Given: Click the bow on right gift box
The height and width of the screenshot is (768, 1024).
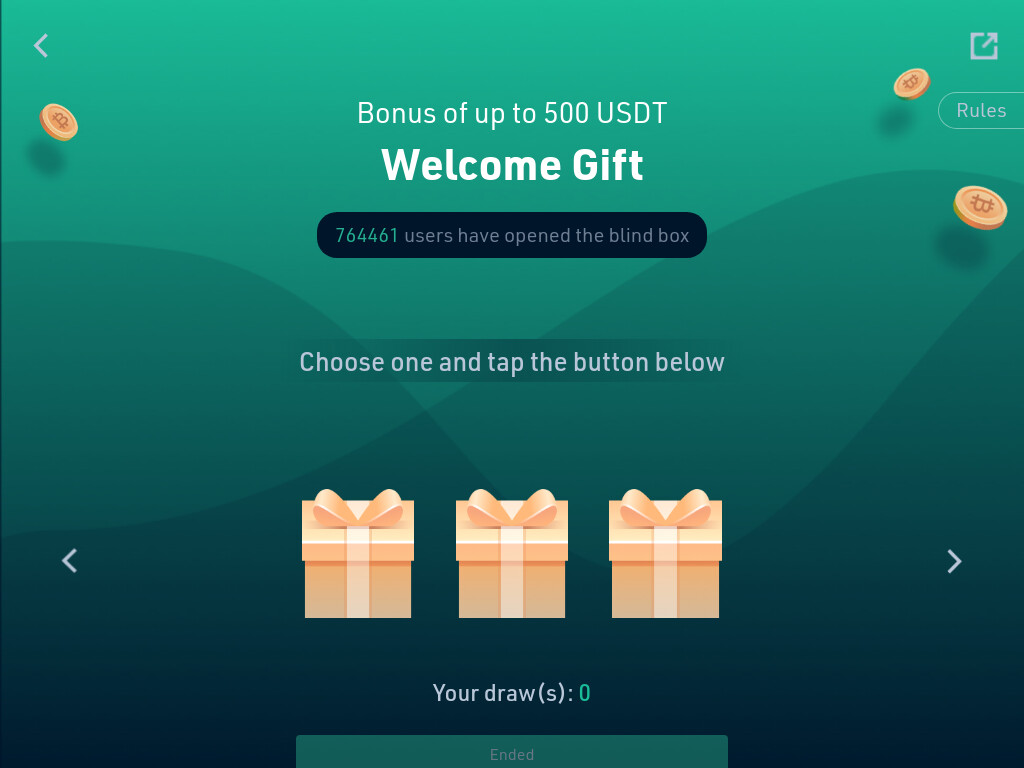Looking at the screenshot, I should point(665,507).
